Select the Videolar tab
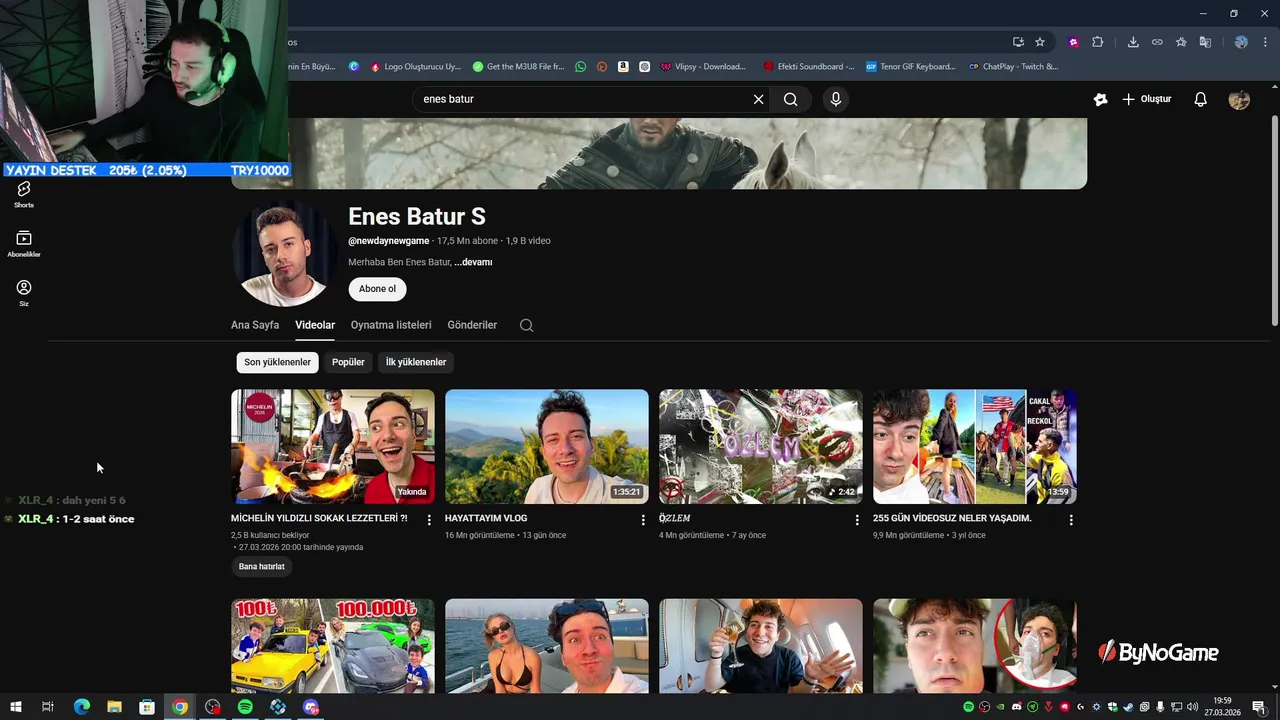The width and height of the screenshot is (1280, 720). (315, 325)
